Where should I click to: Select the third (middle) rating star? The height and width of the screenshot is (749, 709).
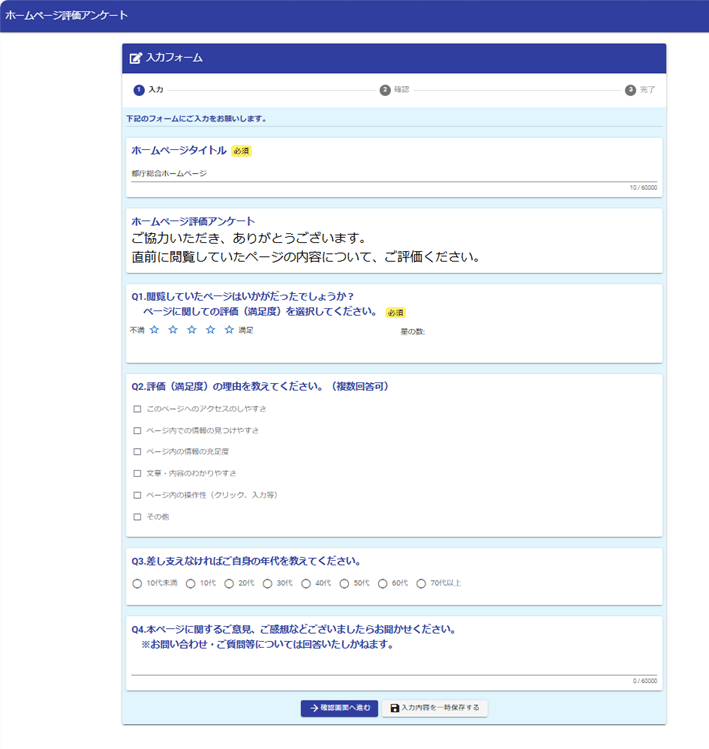coord(192,330)
